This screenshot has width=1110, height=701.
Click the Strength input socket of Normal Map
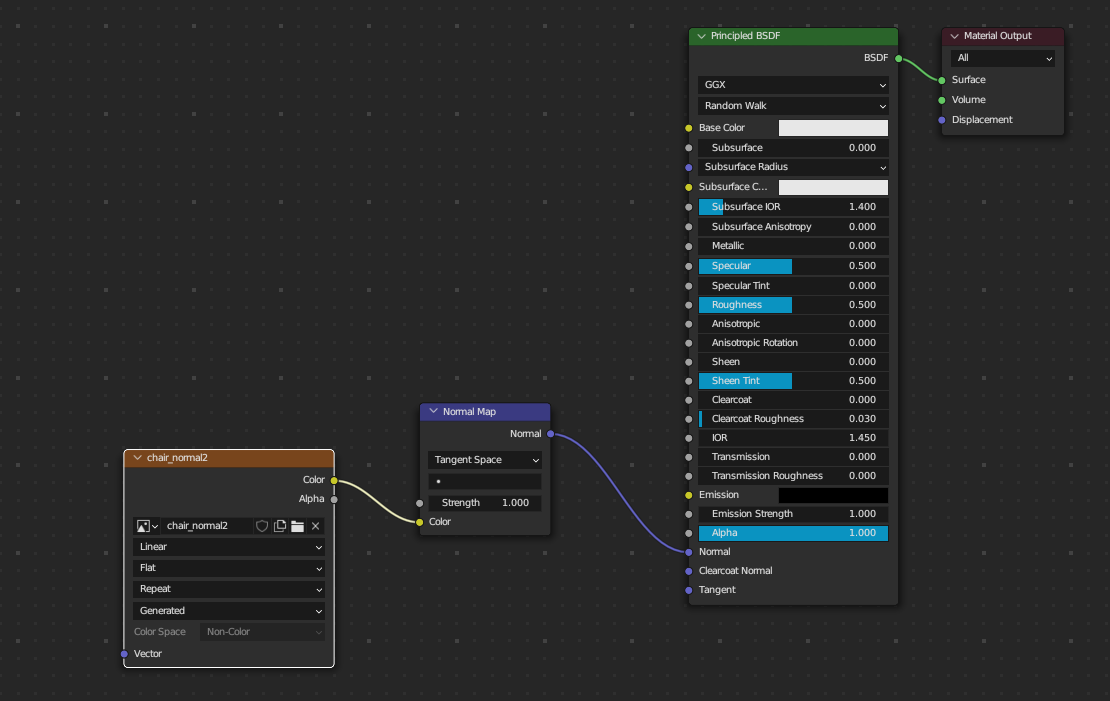pyautogui.click(x=420, y=503)
